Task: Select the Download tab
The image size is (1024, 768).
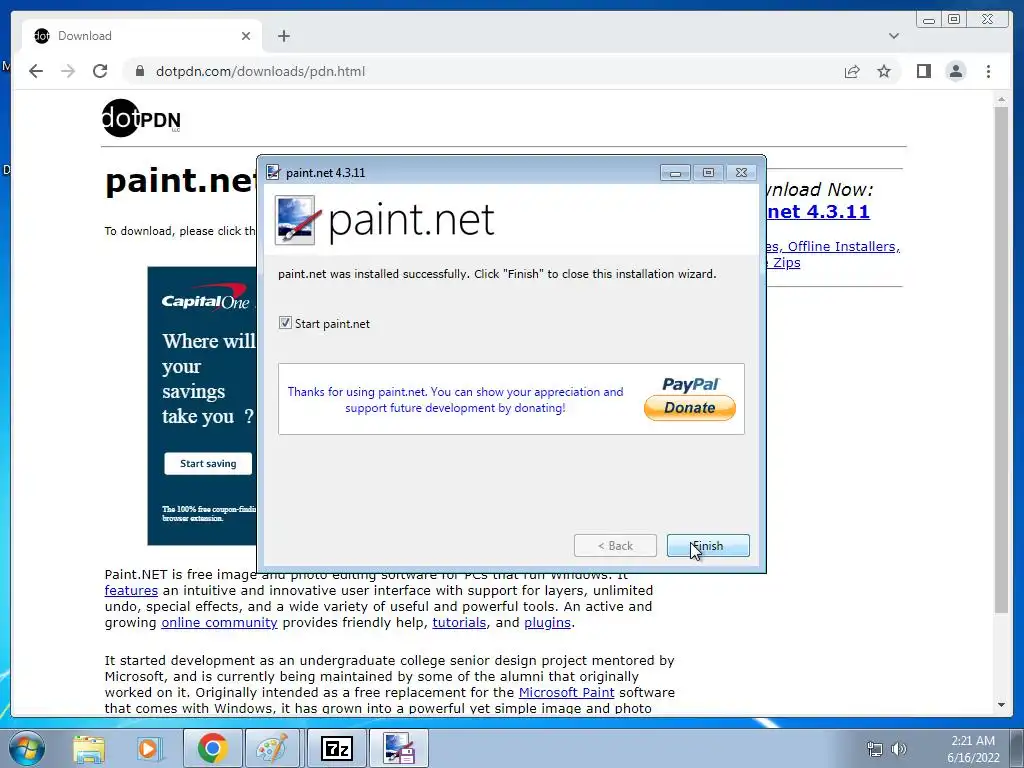Action: (142, 36)
